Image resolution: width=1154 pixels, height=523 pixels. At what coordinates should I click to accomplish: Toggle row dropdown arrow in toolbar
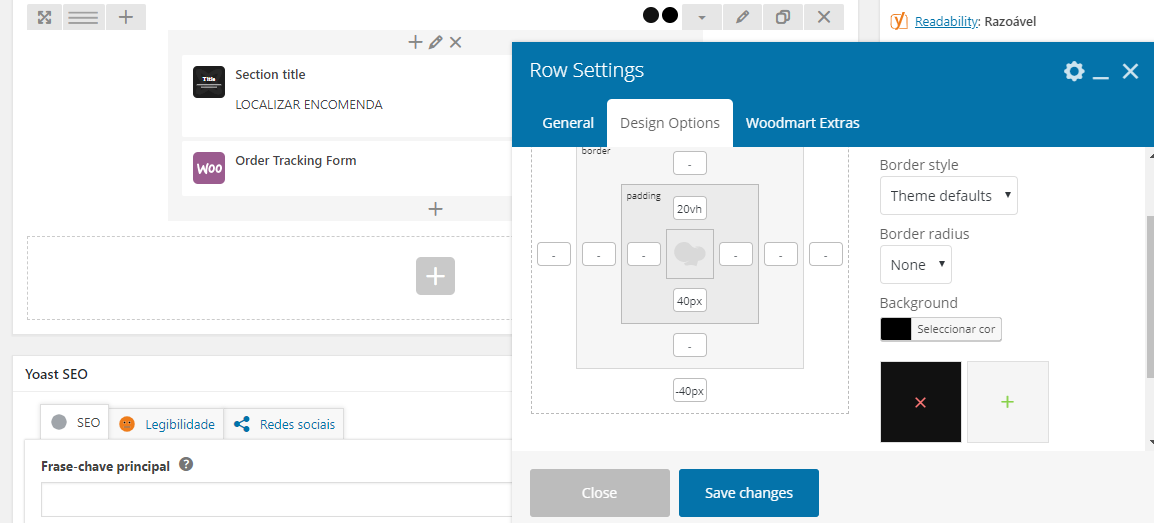[x=702, y=17]
